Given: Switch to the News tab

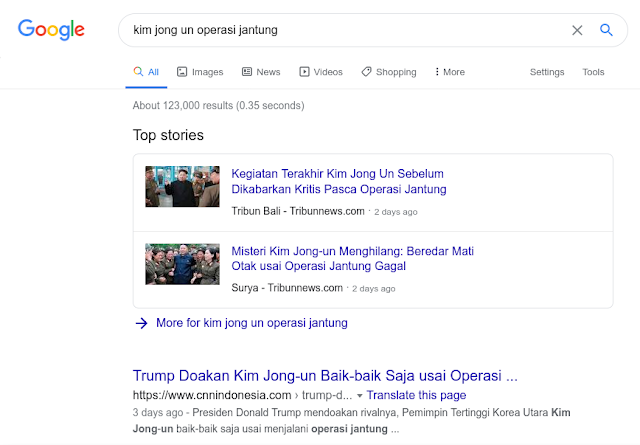Looking at the screenshot, I should tap(261, 72).
